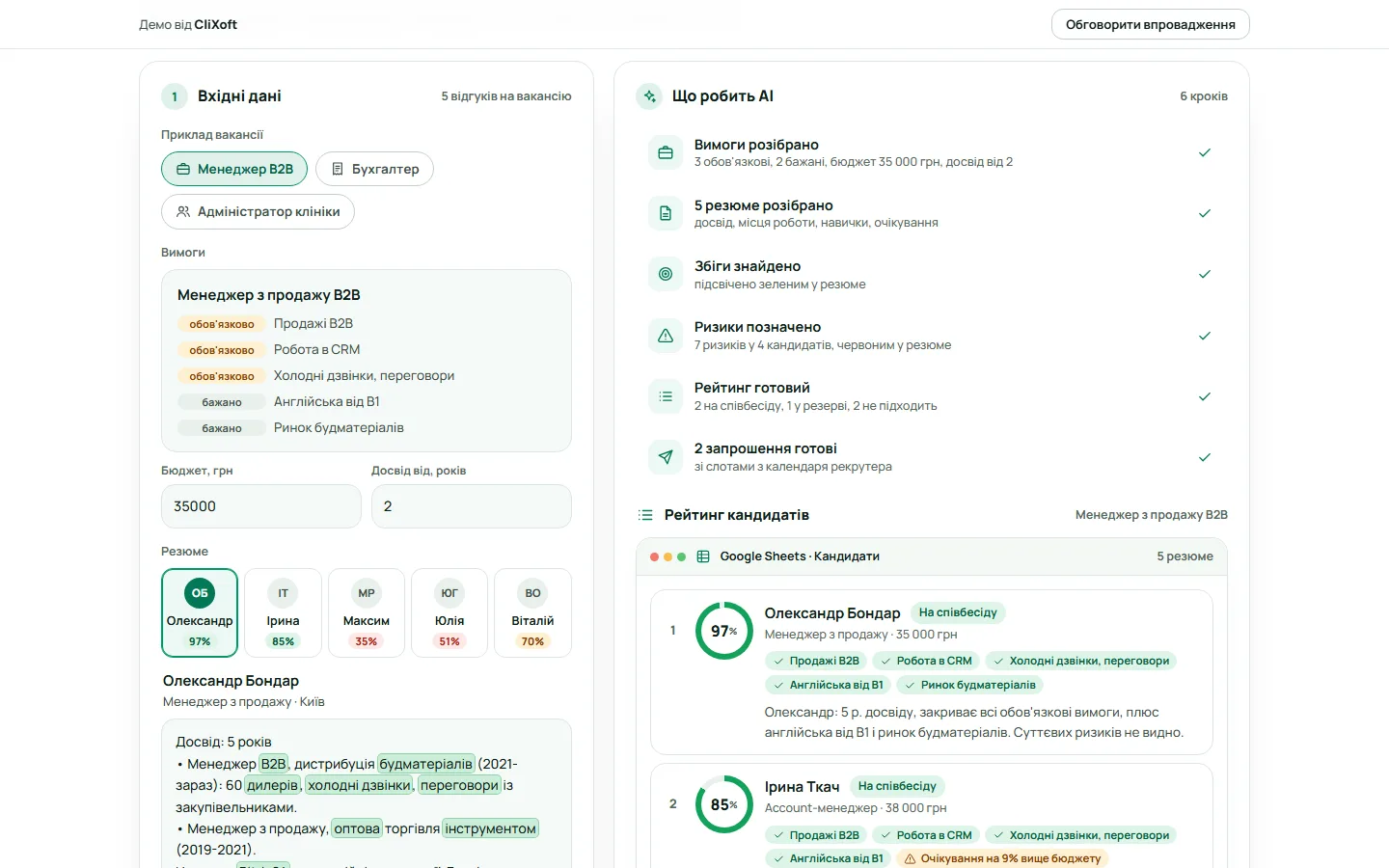Click the Очікування на 9% вище бюджету warning tag
Image resolution: width=1389 pixels, height=868 pixels.
coord(1002,858)
